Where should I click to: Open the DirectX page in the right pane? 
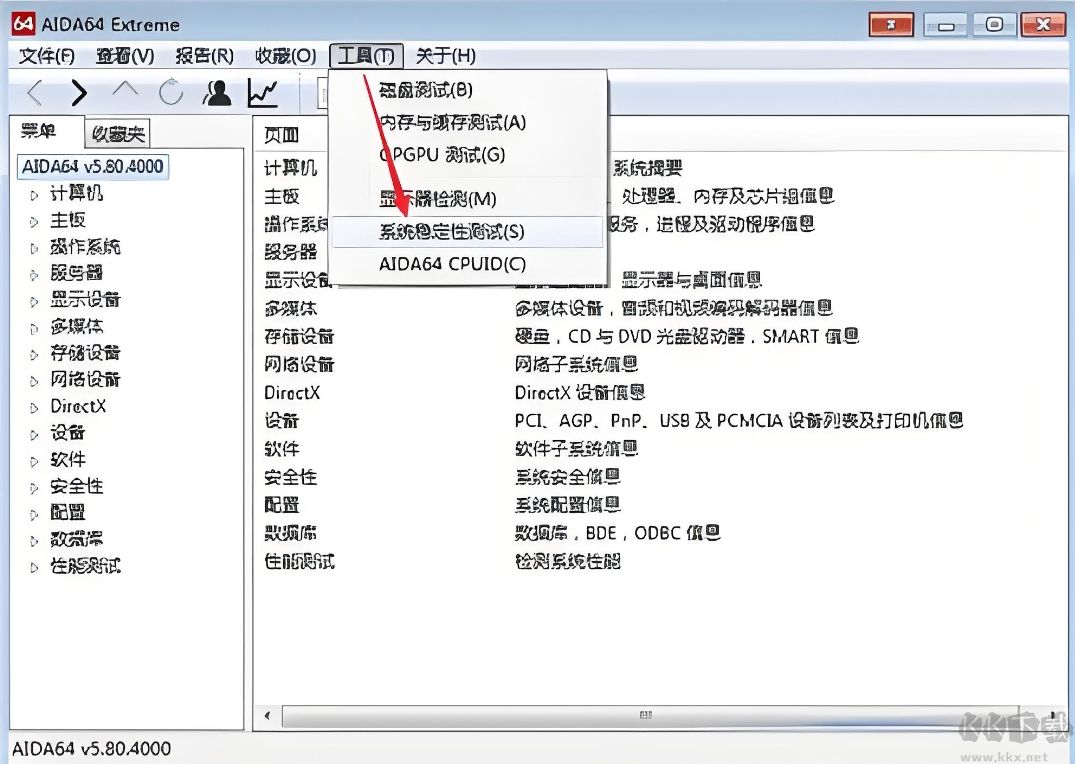292,393
